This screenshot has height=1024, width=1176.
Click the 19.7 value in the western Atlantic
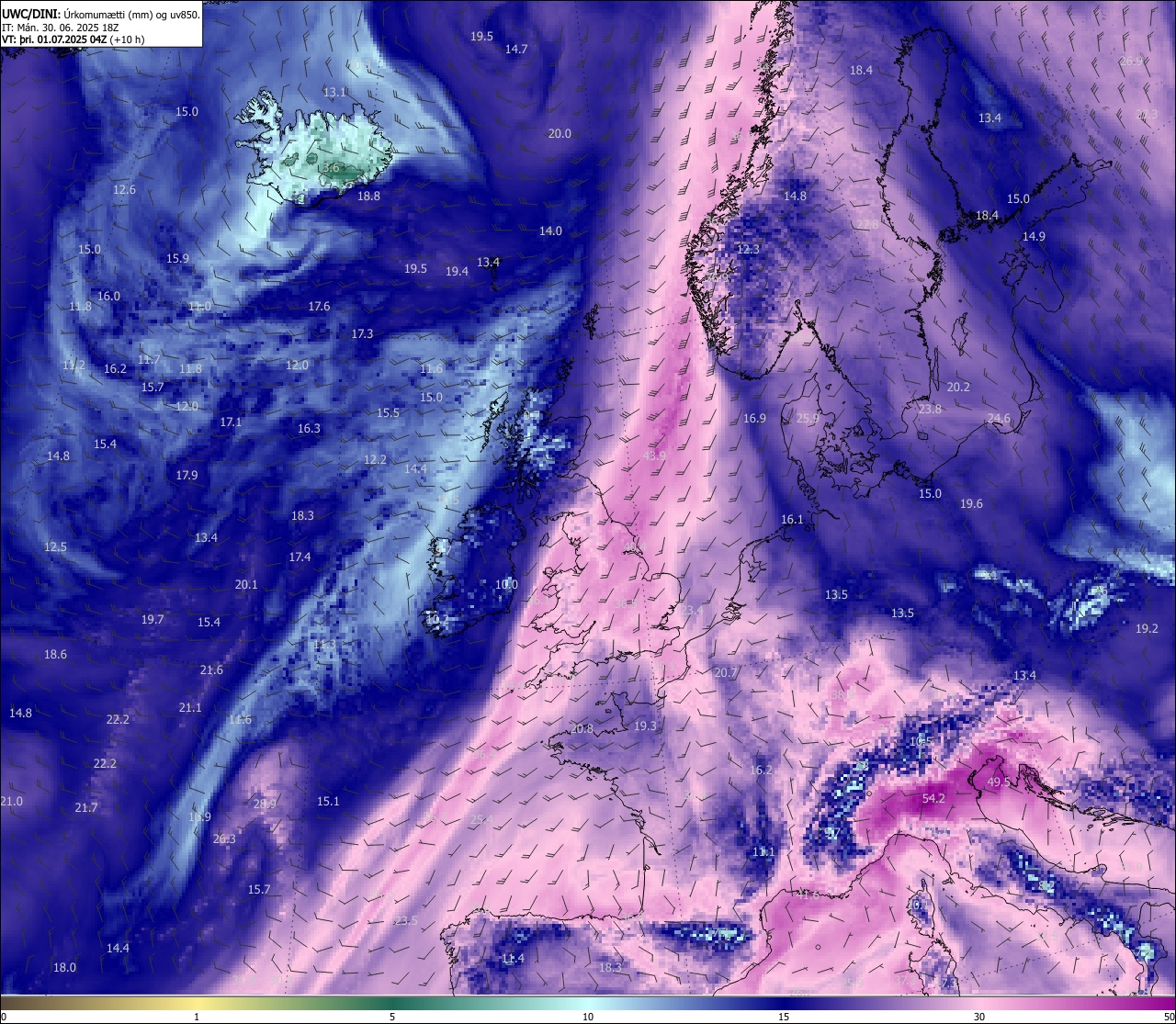tap(153, 619)
